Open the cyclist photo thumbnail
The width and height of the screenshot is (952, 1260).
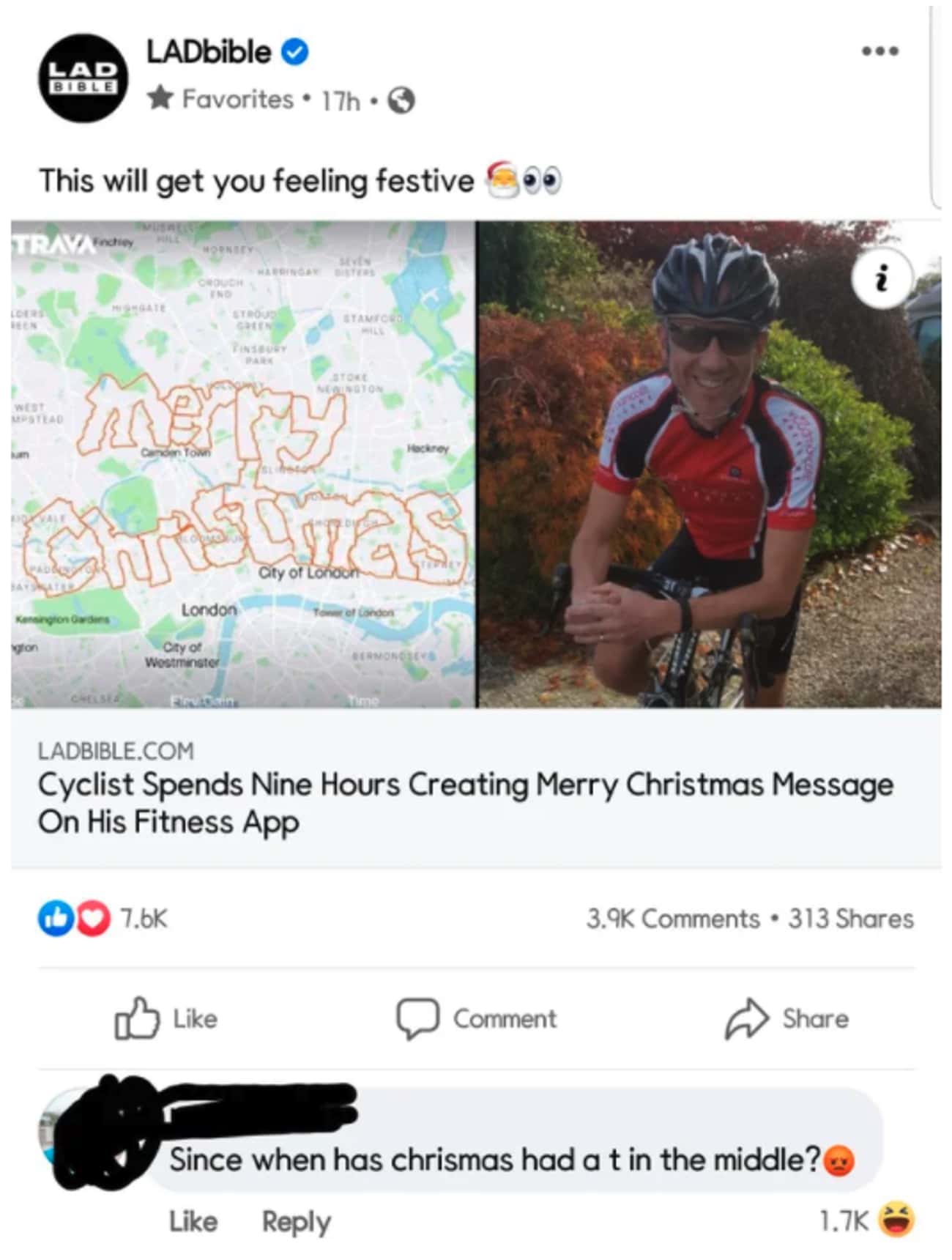click(x=709, y=464)
